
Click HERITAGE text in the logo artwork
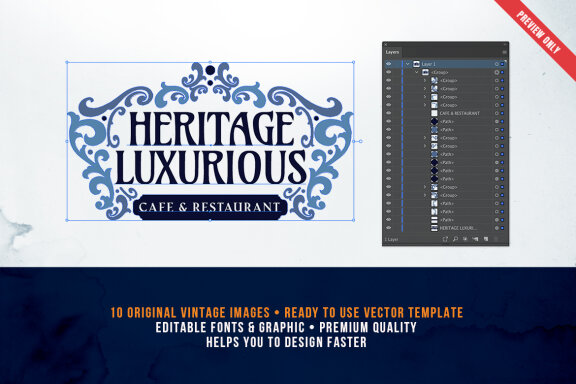click(212, 129)
